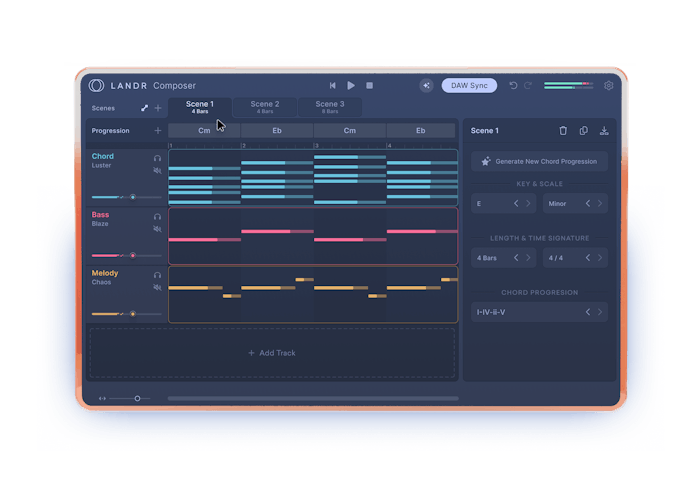Select the Melody track name
This screenshot has height=478, width=700.
pos(105,273)
